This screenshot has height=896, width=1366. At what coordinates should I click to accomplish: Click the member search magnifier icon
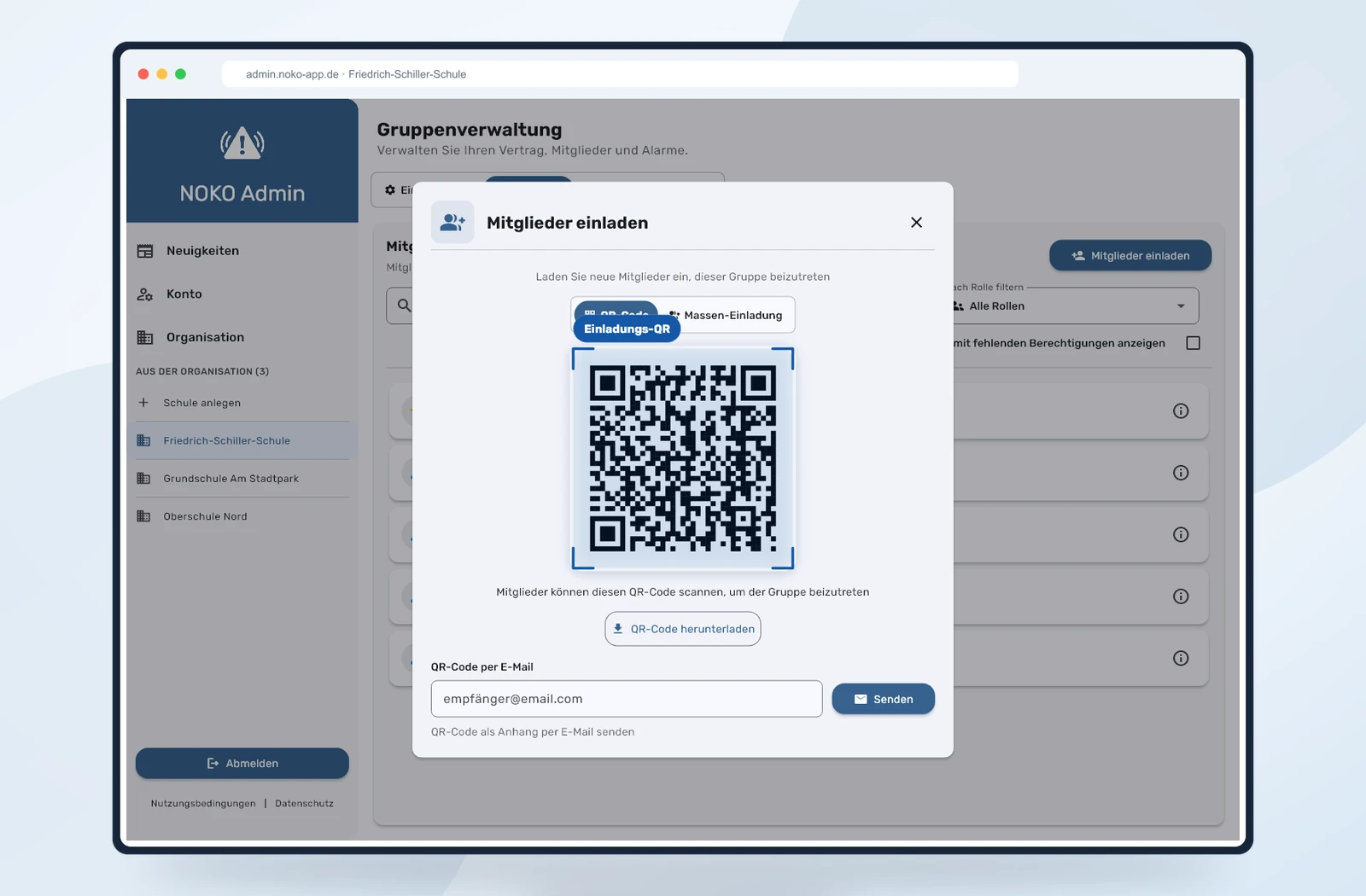(404, 305)
